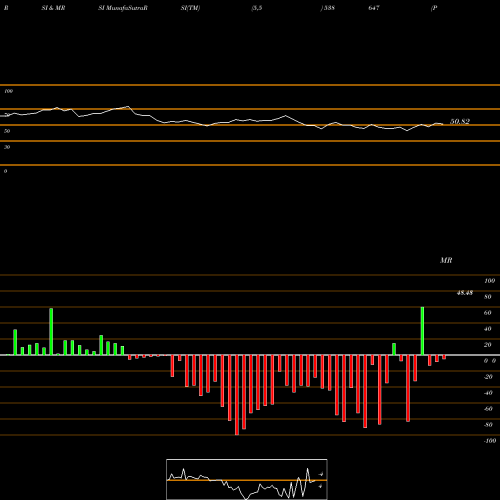
Task: Click the 40 label on MR axis
Action: (x=488, y=329)
